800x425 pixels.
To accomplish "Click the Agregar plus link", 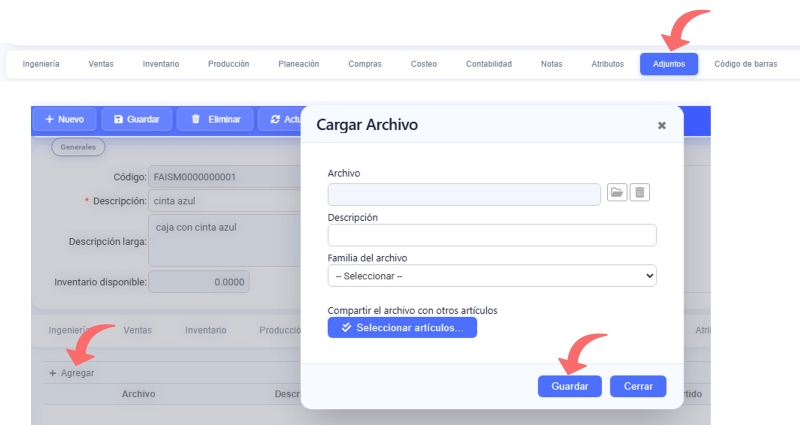I will tap(71, 373).
